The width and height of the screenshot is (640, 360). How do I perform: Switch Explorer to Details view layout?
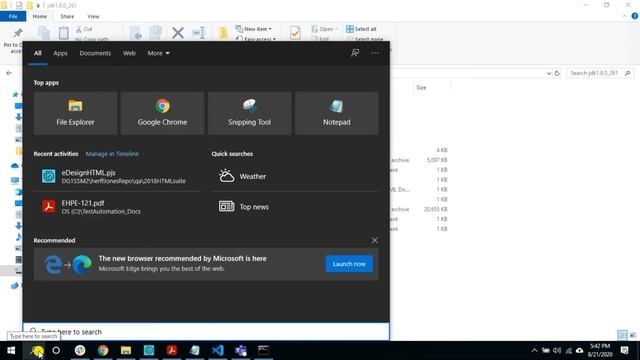click(x=622, y=335)
